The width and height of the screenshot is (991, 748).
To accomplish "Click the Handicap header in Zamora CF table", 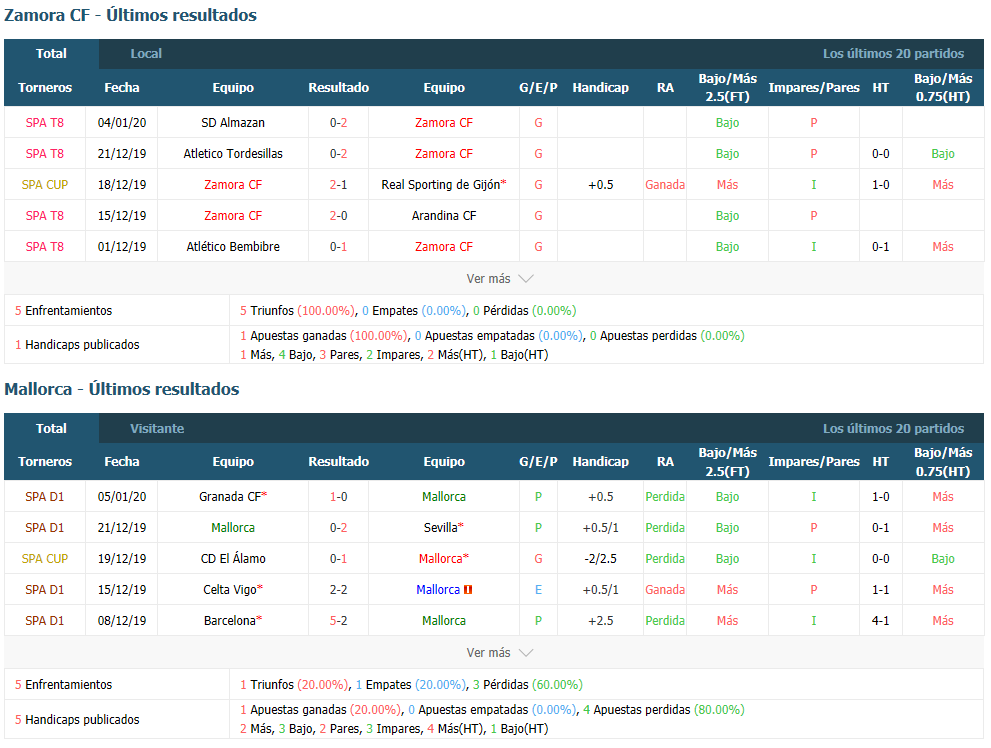I will (x=600, y=88).
